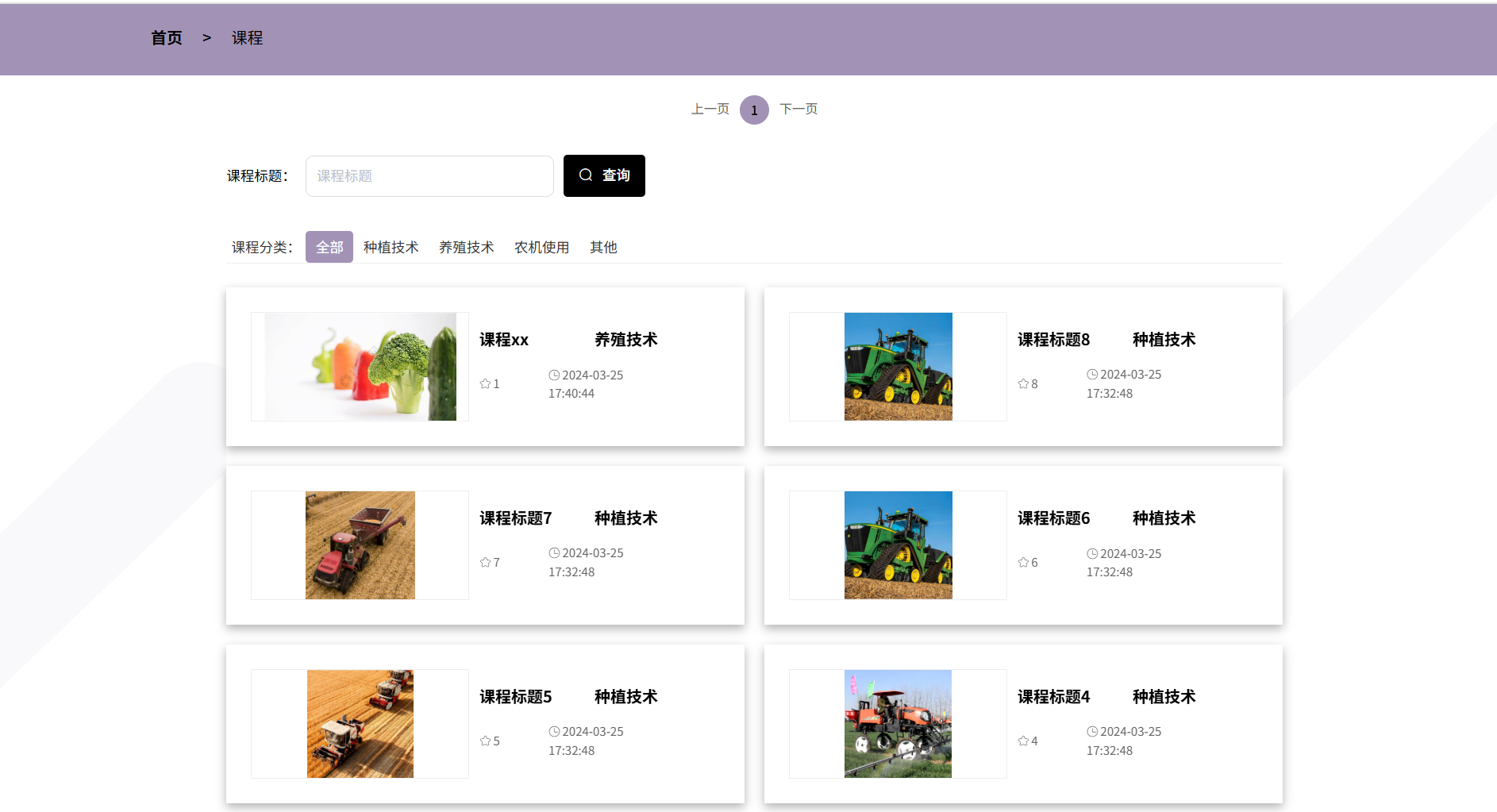
Task: Click the star icon on 课程标题7 card
Action: (x=485, y=562)
